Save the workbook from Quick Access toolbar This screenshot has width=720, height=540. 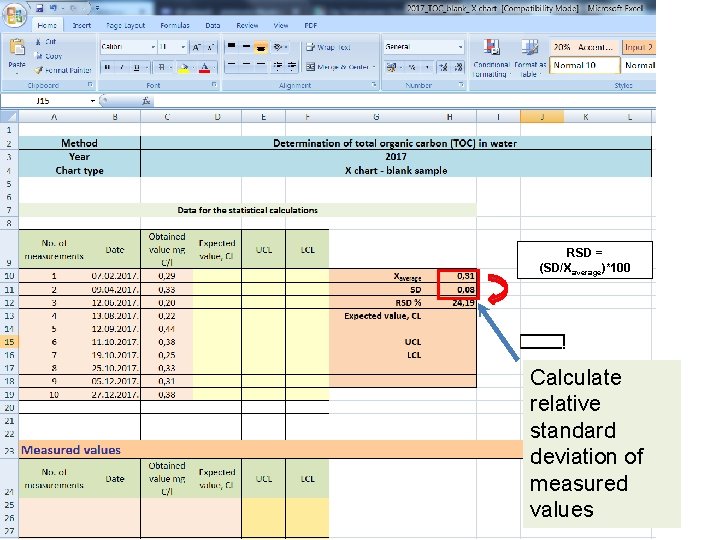[39, 8]
